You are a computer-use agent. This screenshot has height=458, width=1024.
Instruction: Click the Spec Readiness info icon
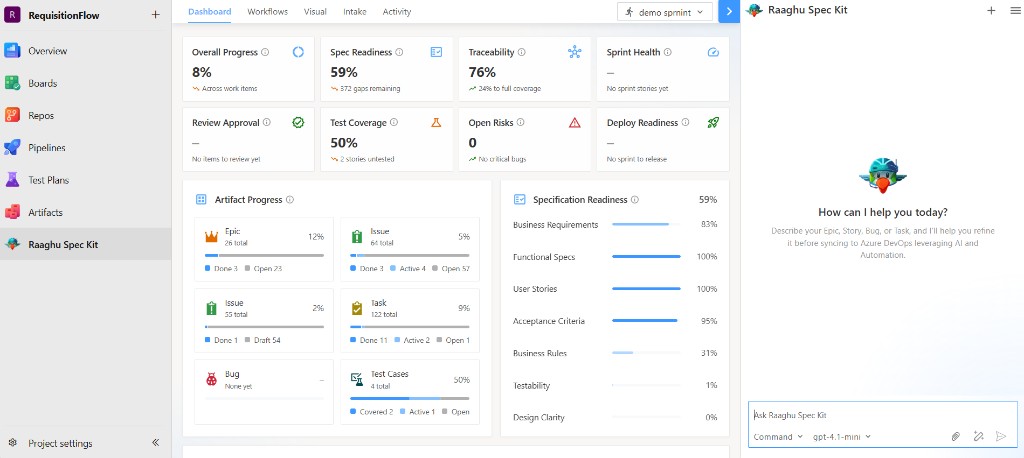click(399, 52)
